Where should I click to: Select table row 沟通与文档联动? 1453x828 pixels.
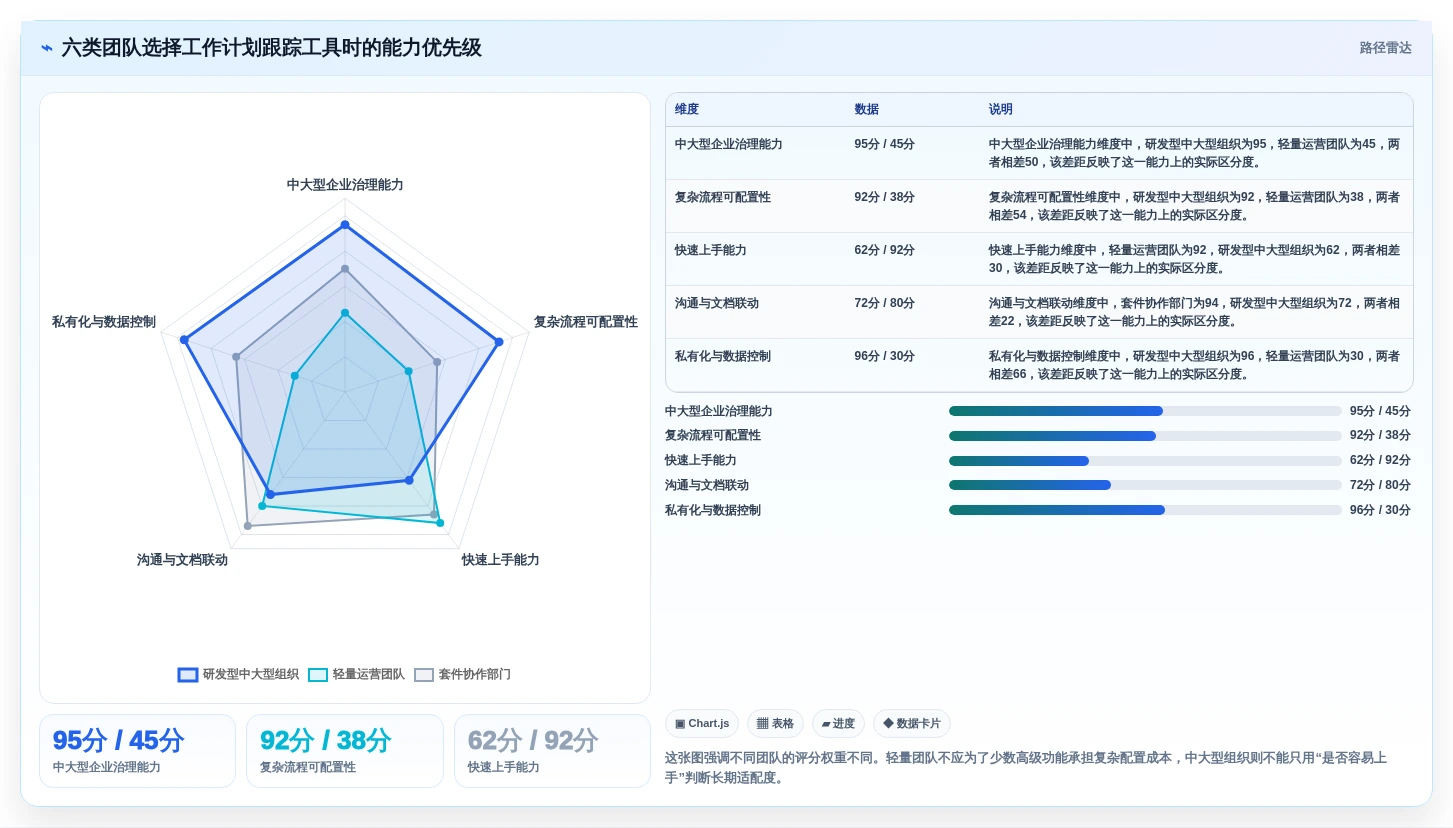tap(1039, 312)
